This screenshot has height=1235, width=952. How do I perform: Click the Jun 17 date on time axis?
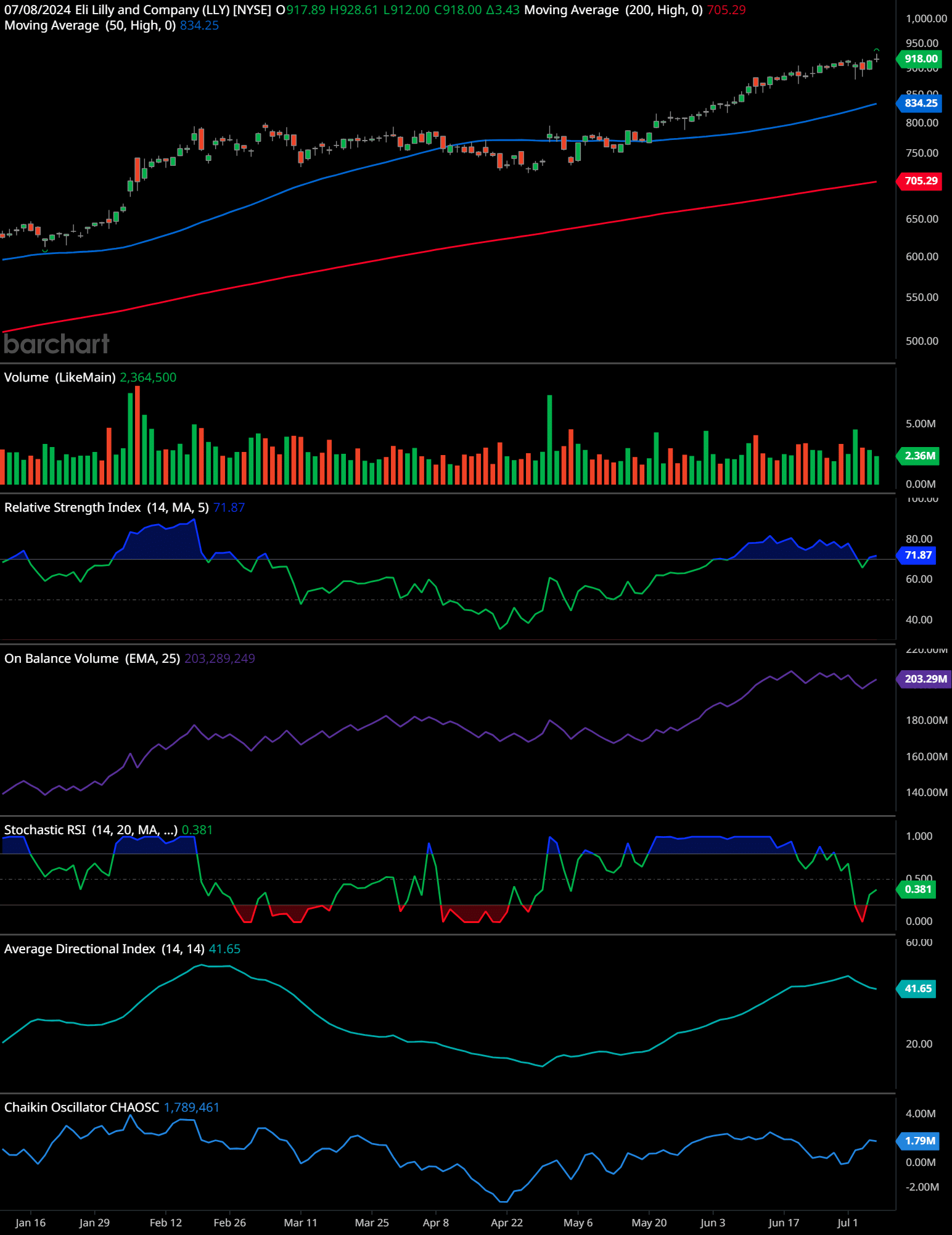(784, 1223)
